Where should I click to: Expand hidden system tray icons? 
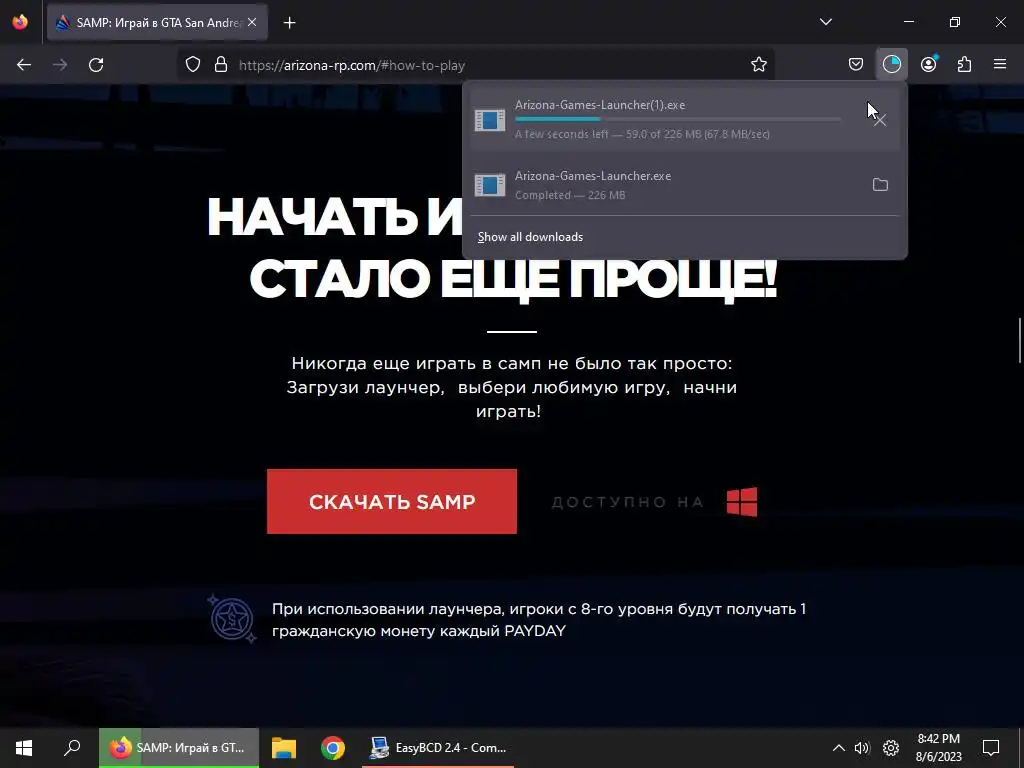pos(839,748)
